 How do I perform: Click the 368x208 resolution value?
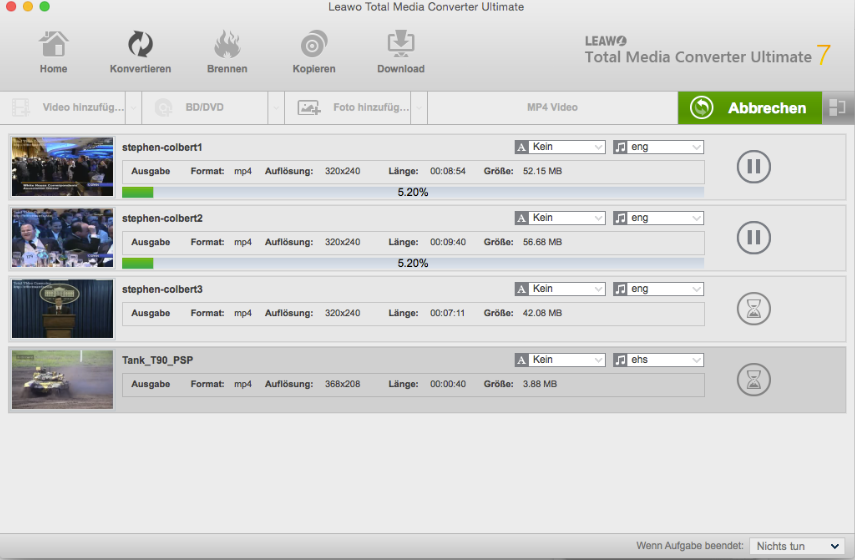tap(342, 383)
